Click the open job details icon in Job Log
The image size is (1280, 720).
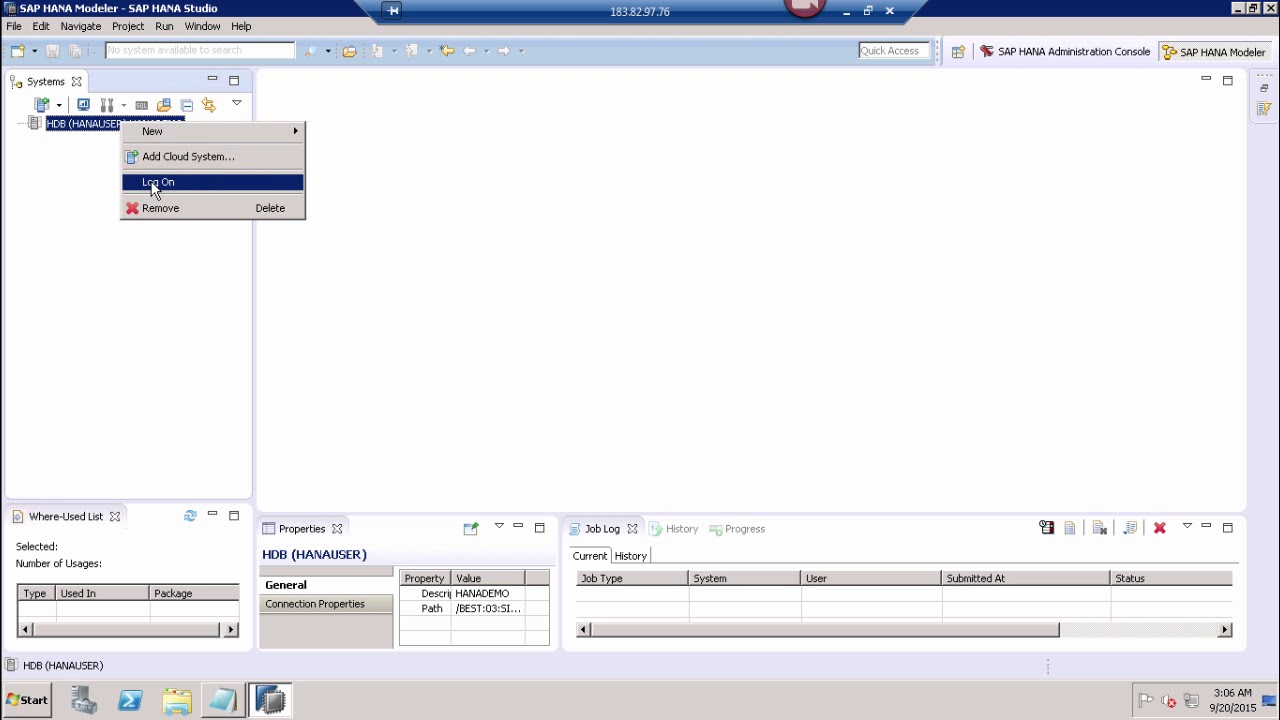coord(1046,528)
